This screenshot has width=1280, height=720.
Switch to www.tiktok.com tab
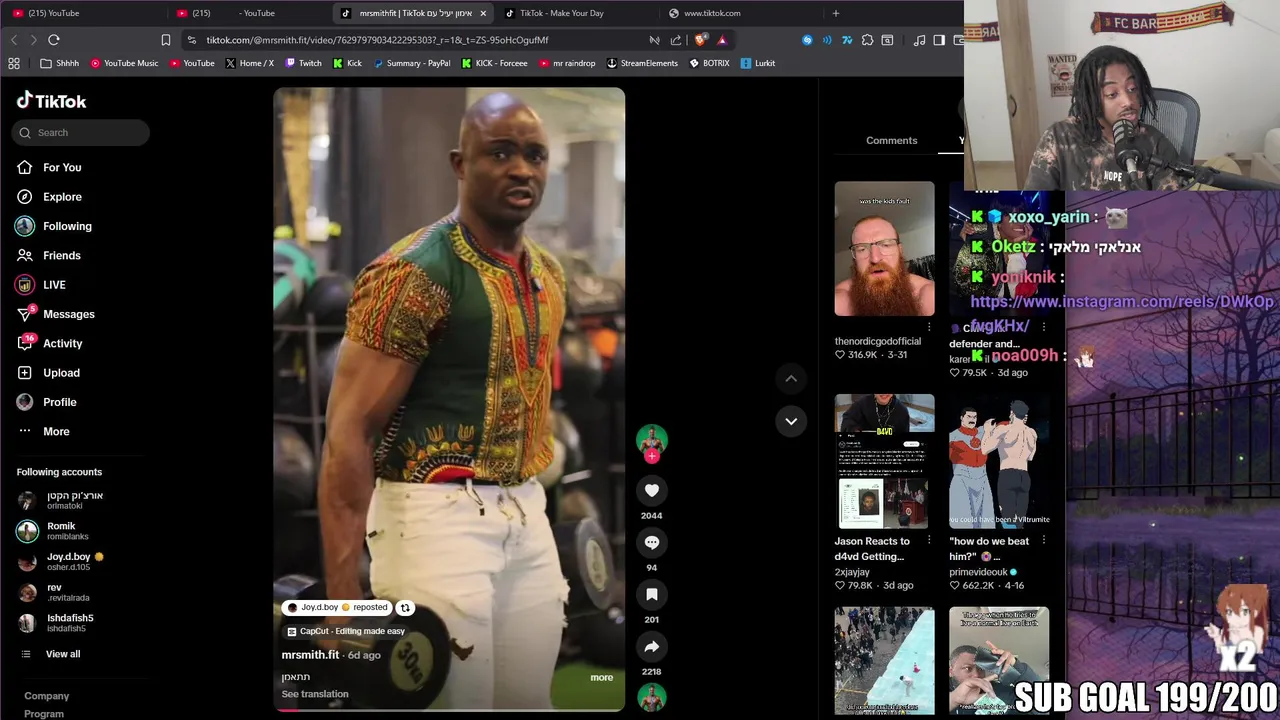[742, 13]
